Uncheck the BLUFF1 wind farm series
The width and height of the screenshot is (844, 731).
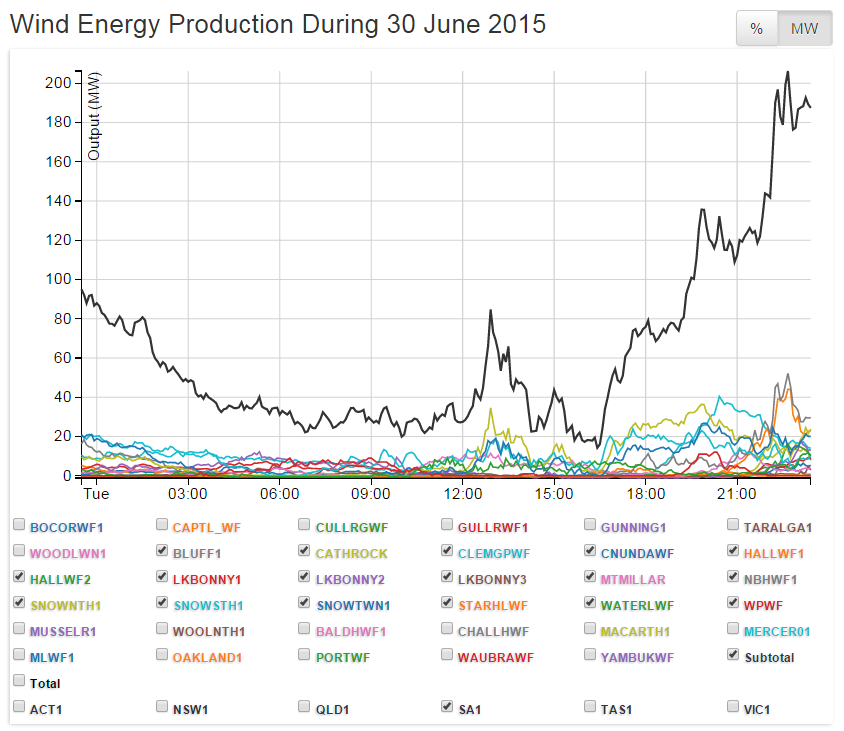162,551
